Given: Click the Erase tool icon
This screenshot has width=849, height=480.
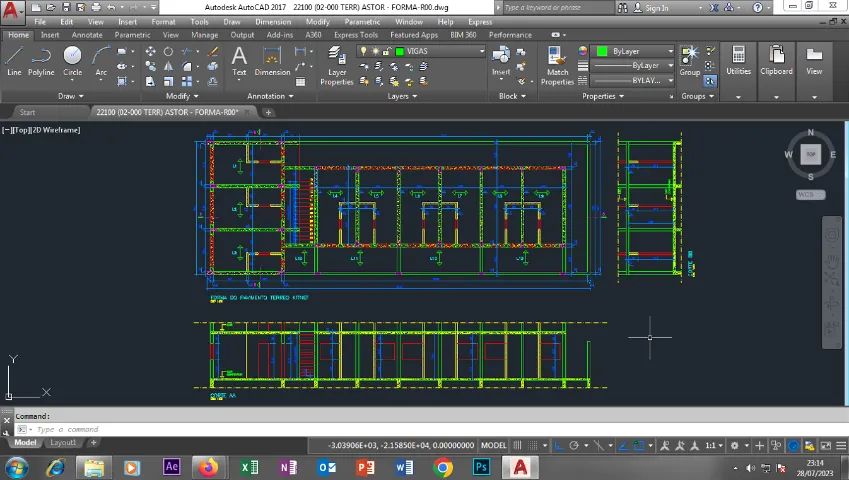Looking at the screenshot, I should coord(213,51).
